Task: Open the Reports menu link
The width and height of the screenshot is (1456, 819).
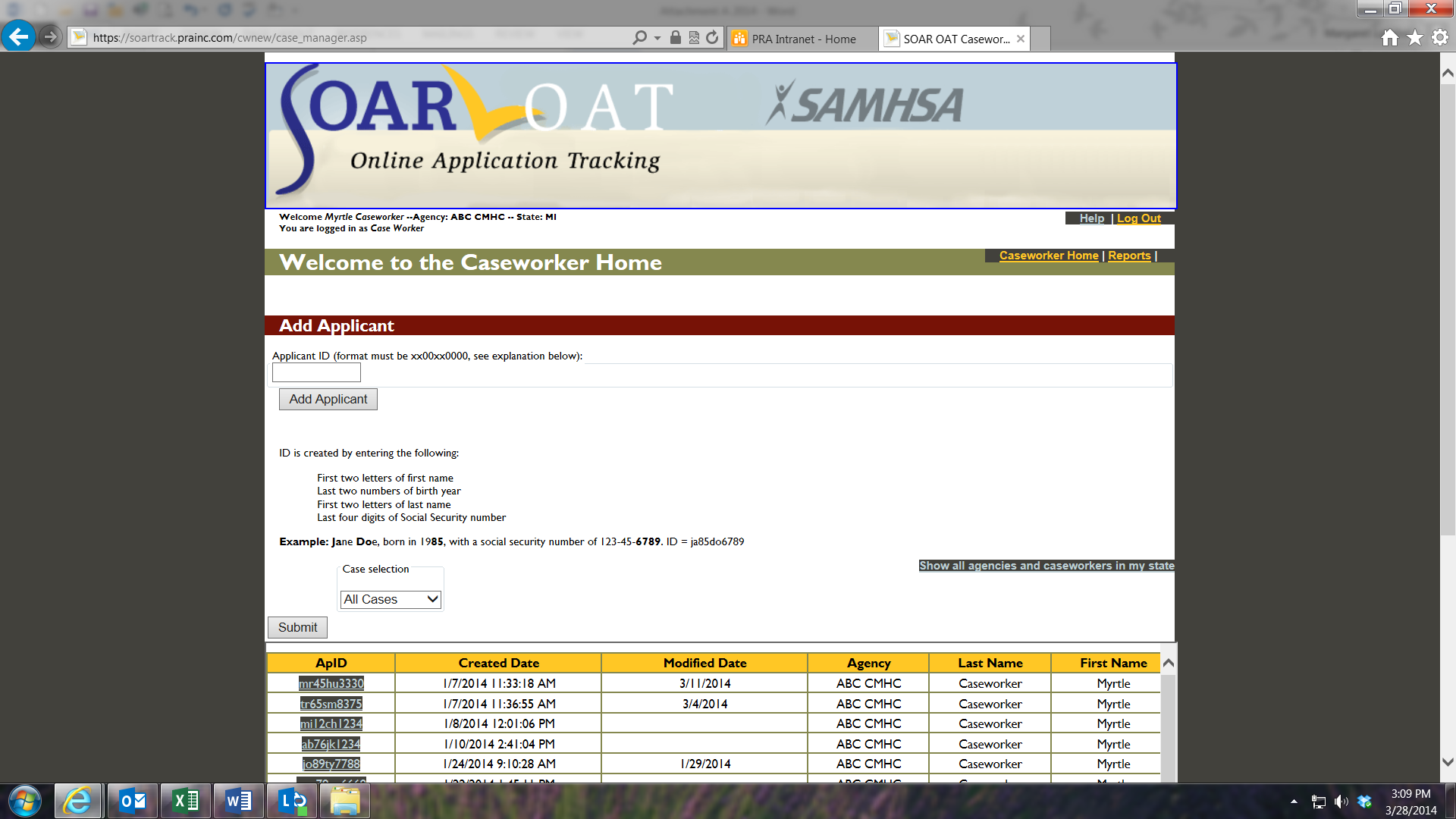Action: click(x=1128, y=256)
